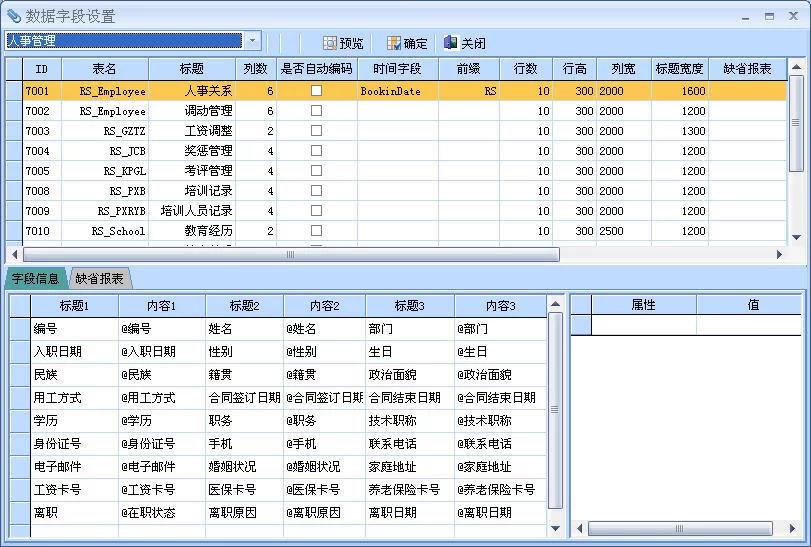Maximize the 数据字段设置 window
Screen dimensions: 811x547
[x=769, y=16]
